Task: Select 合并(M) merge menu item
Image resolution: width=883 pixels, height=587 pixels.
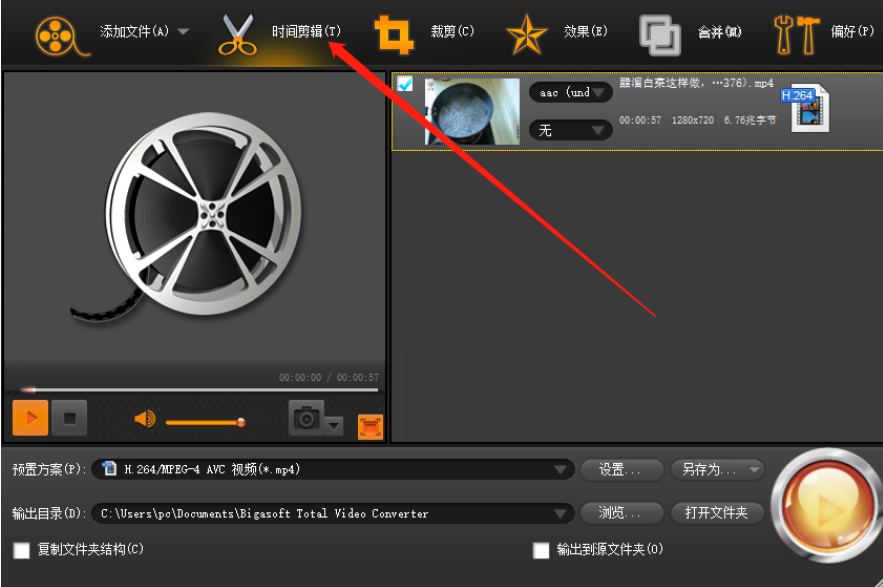Action: pos(719,32)
